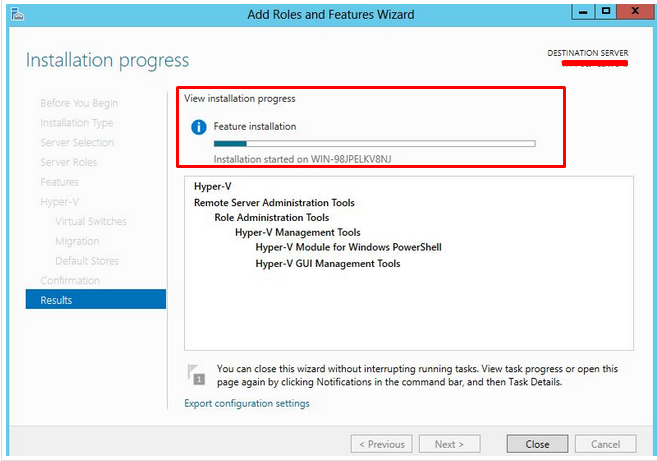The height and width of the screenshot is (461, 657).
Task: Click Hyper-V GUI Management Tools entry
Action: coord(328,264)
